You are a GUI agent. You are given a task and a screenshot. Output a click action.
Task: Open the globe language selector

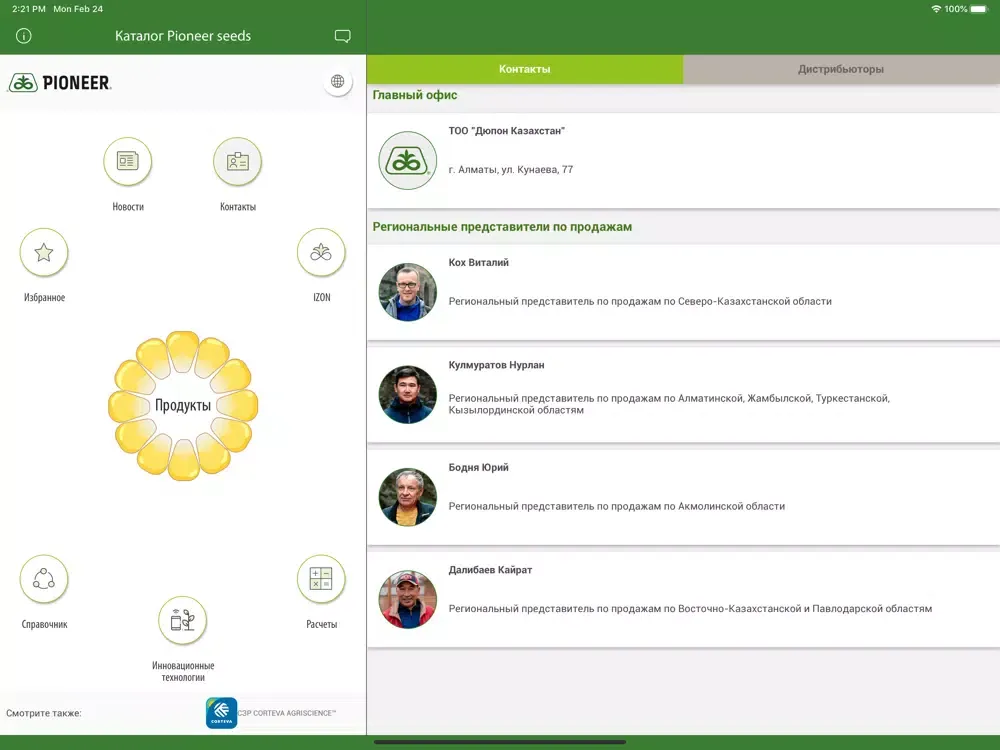tap(337, 82)
